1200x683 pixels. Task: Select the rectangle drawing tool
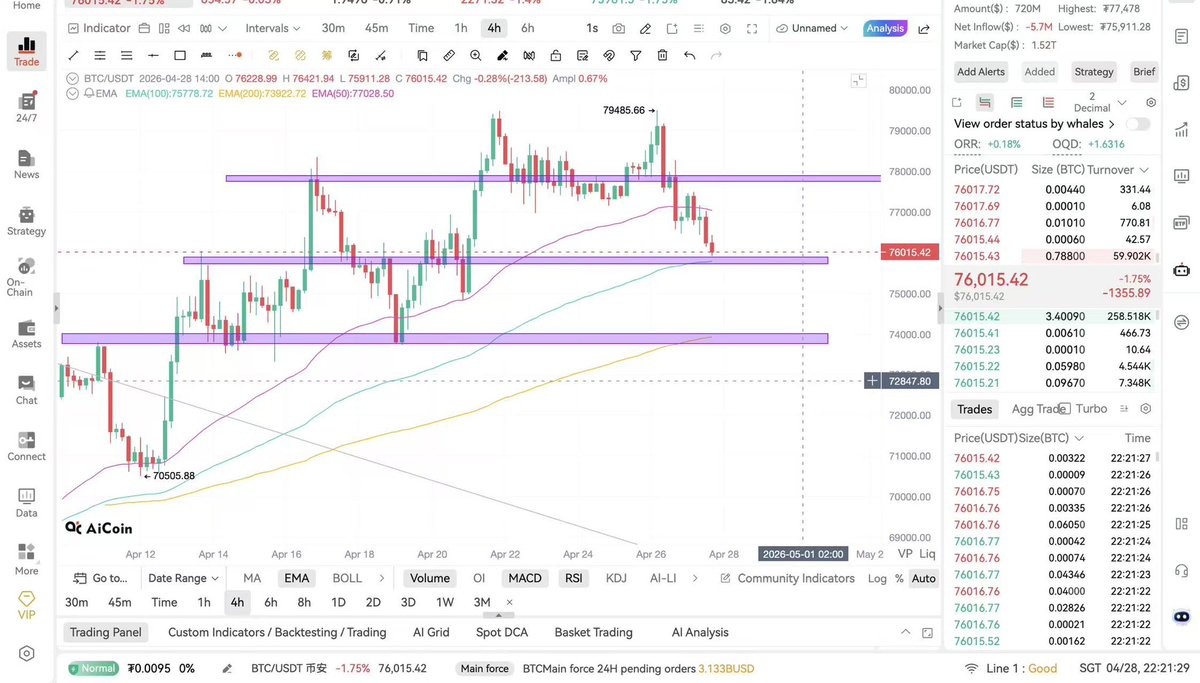click(x=180, y=56)
